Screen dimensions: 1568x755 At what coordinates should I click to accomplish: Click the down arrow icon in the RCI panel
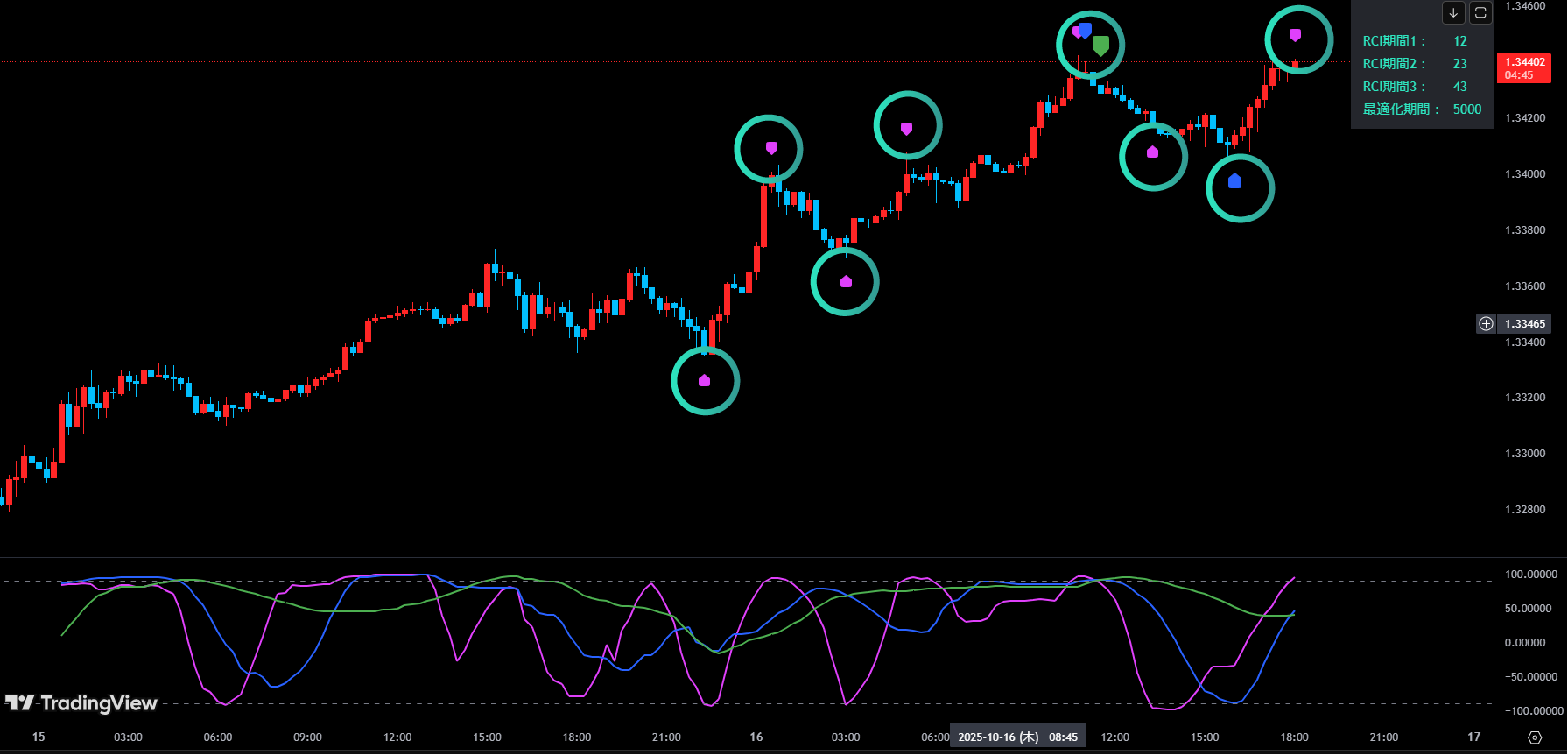[1453, 12]
